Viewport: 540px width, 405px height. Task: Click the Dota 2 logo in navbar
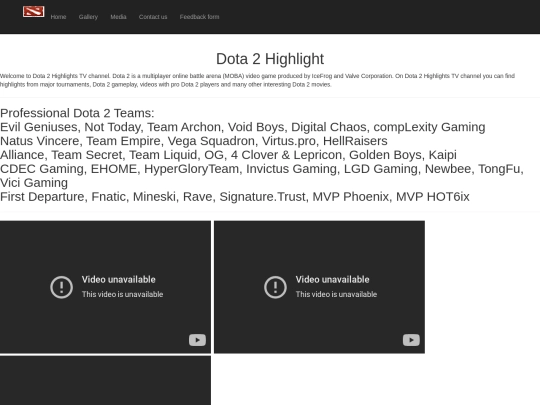coord(33,11)
